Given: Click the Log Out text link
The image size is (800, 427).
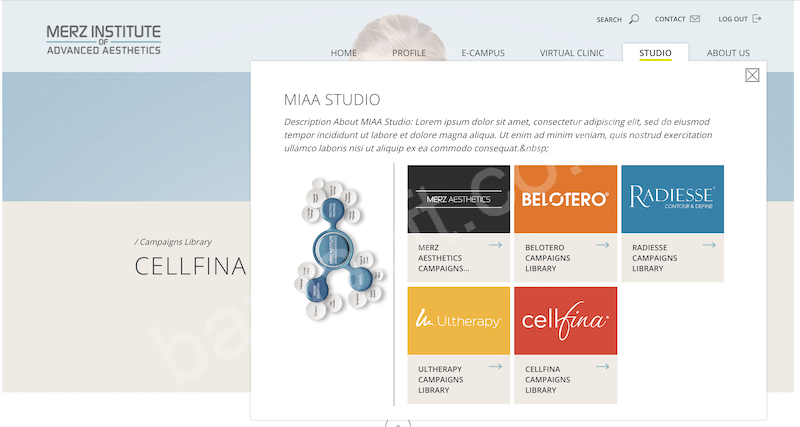Looking at the screenshot, I should (x=733, y=19).
